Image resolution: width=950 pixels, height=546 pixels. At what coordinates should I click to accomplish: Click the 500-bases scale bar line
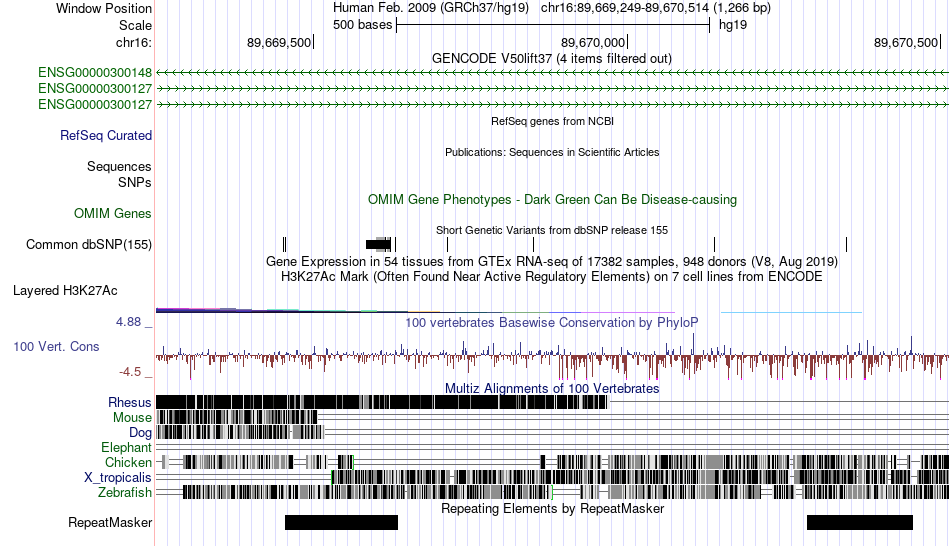pos(553,25)
